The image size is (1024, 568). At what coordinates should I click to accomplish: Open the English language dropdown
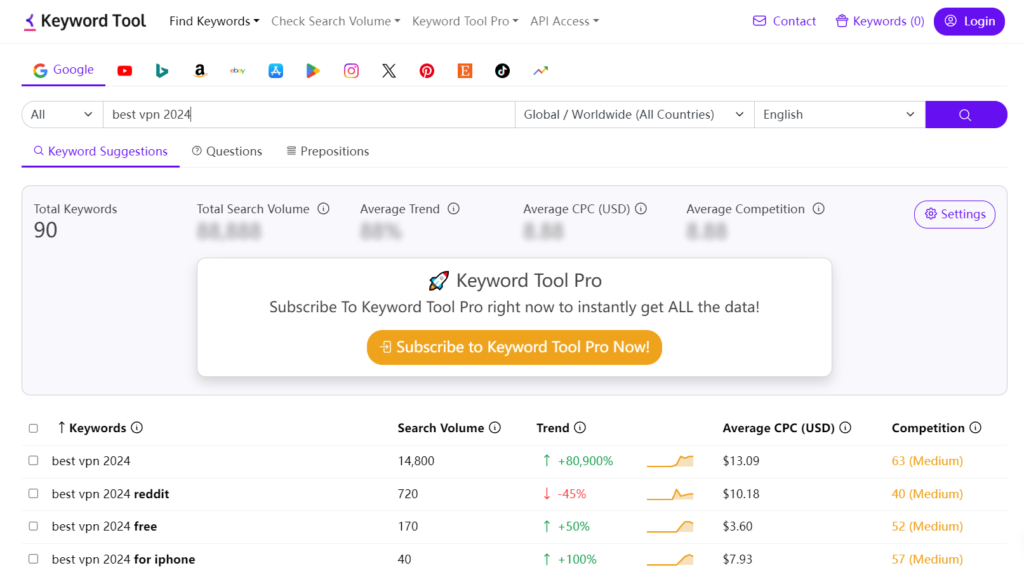(x=839, y=114)
